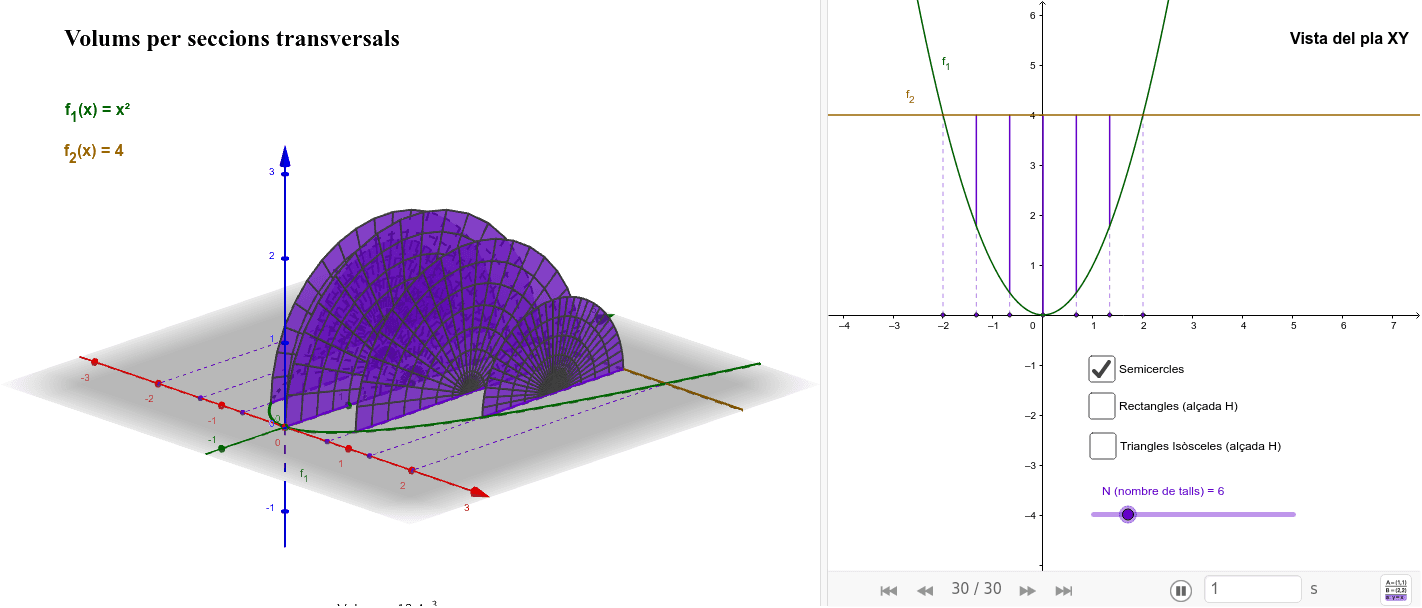
Task: Select the formula text 'f2(x) = 4'
Action: [x=94, y=152]
